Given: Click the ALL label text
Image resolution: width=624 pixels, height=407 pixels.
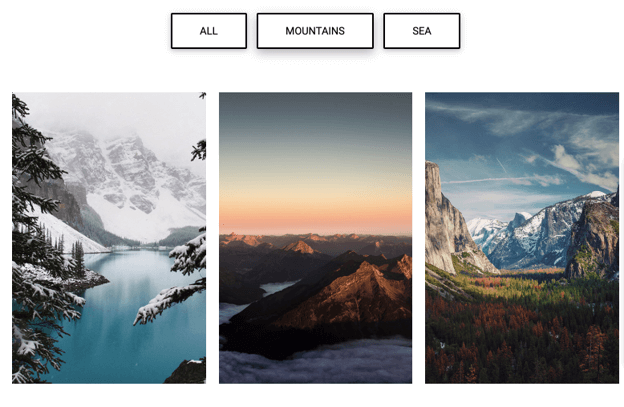Looking at the screenshot, I should (209, 31).
